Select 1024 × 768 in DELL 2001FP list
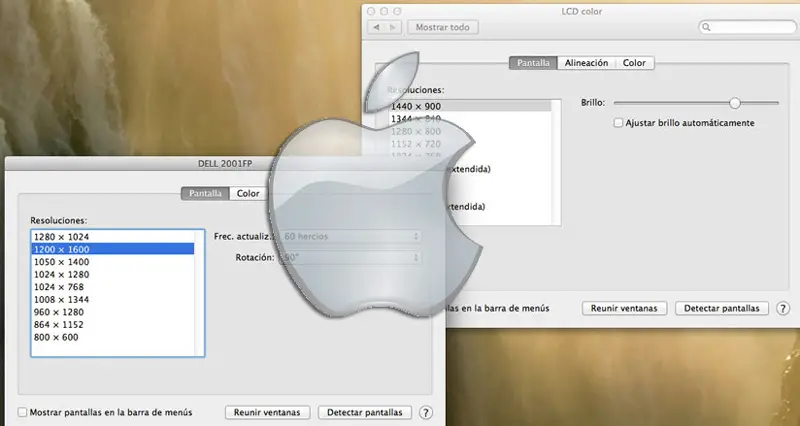Screen dimensions: 800x426 click(112, 287)
